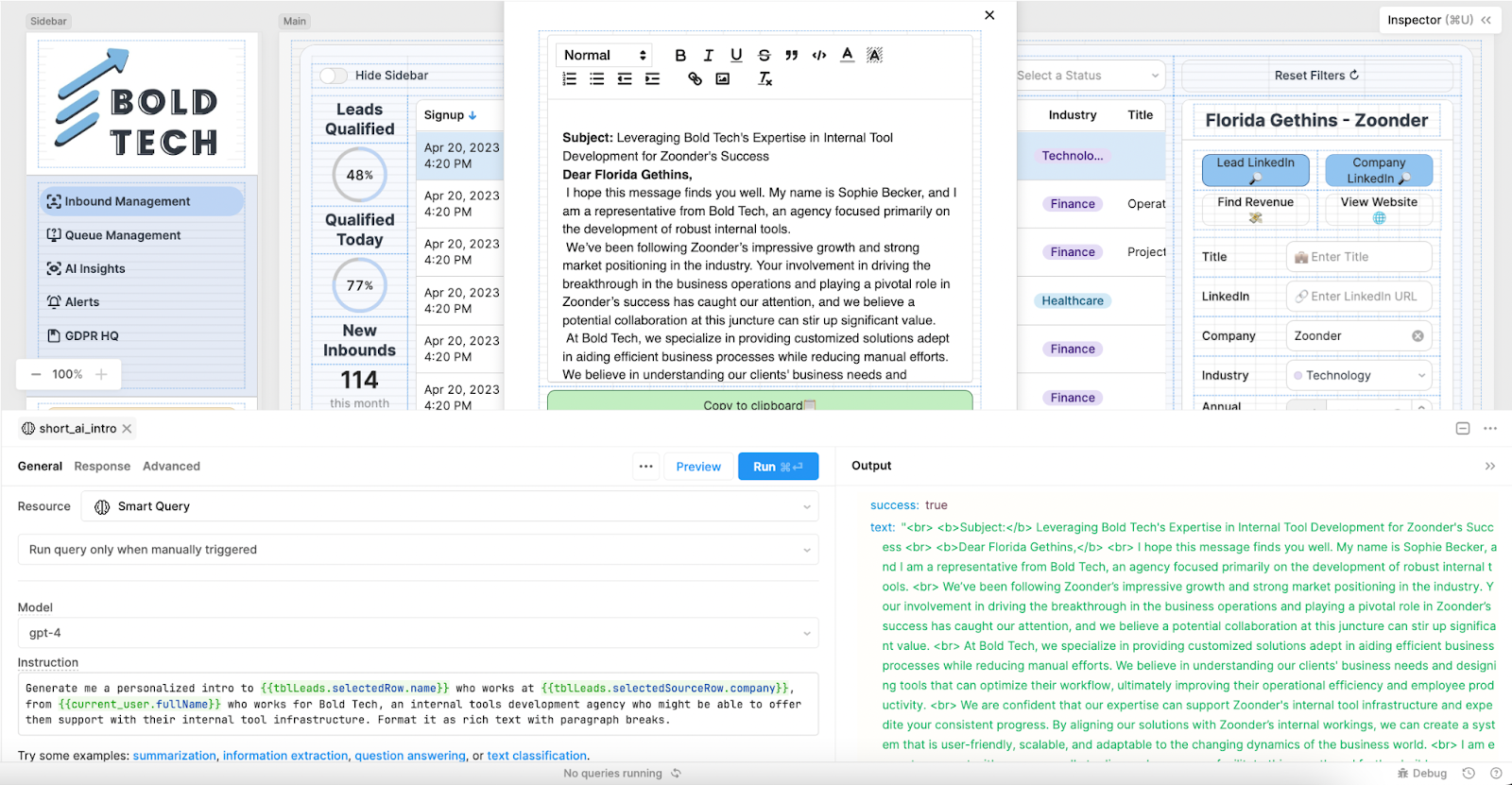Insert a code block
The height and width of the screenshot is (785, 1512).
pos(819,55)
